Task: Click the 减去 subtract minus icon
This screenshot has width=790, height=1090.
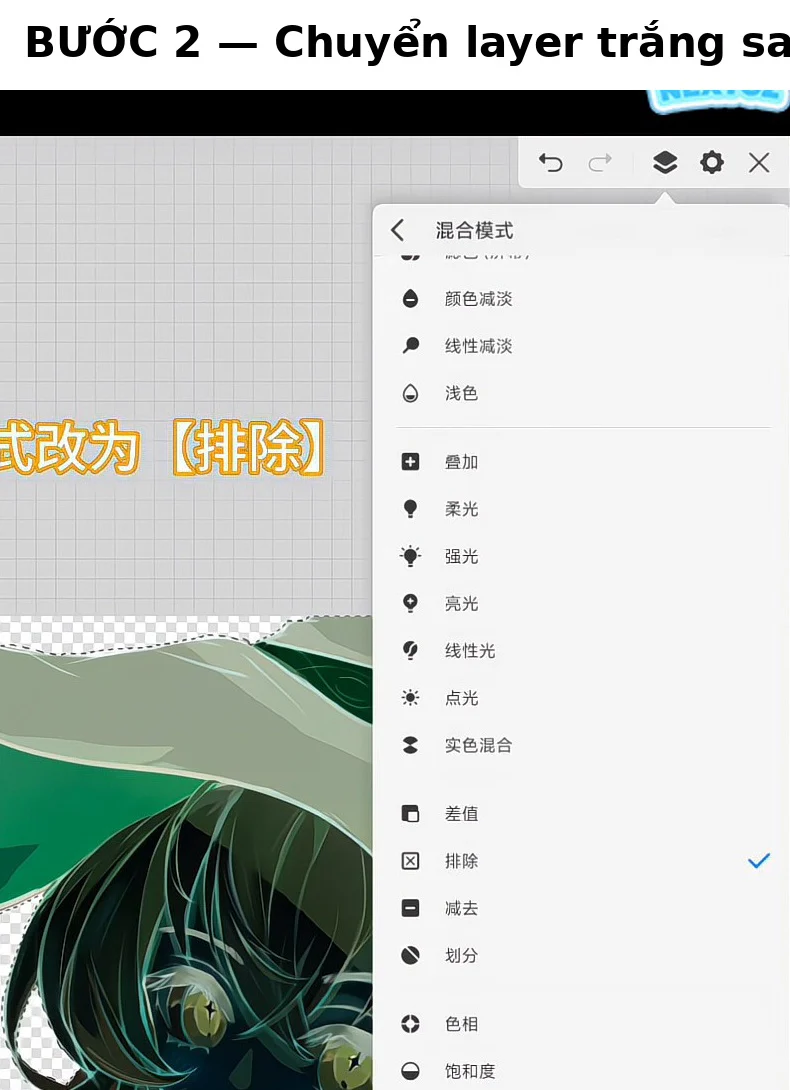Action: point(410,908)
